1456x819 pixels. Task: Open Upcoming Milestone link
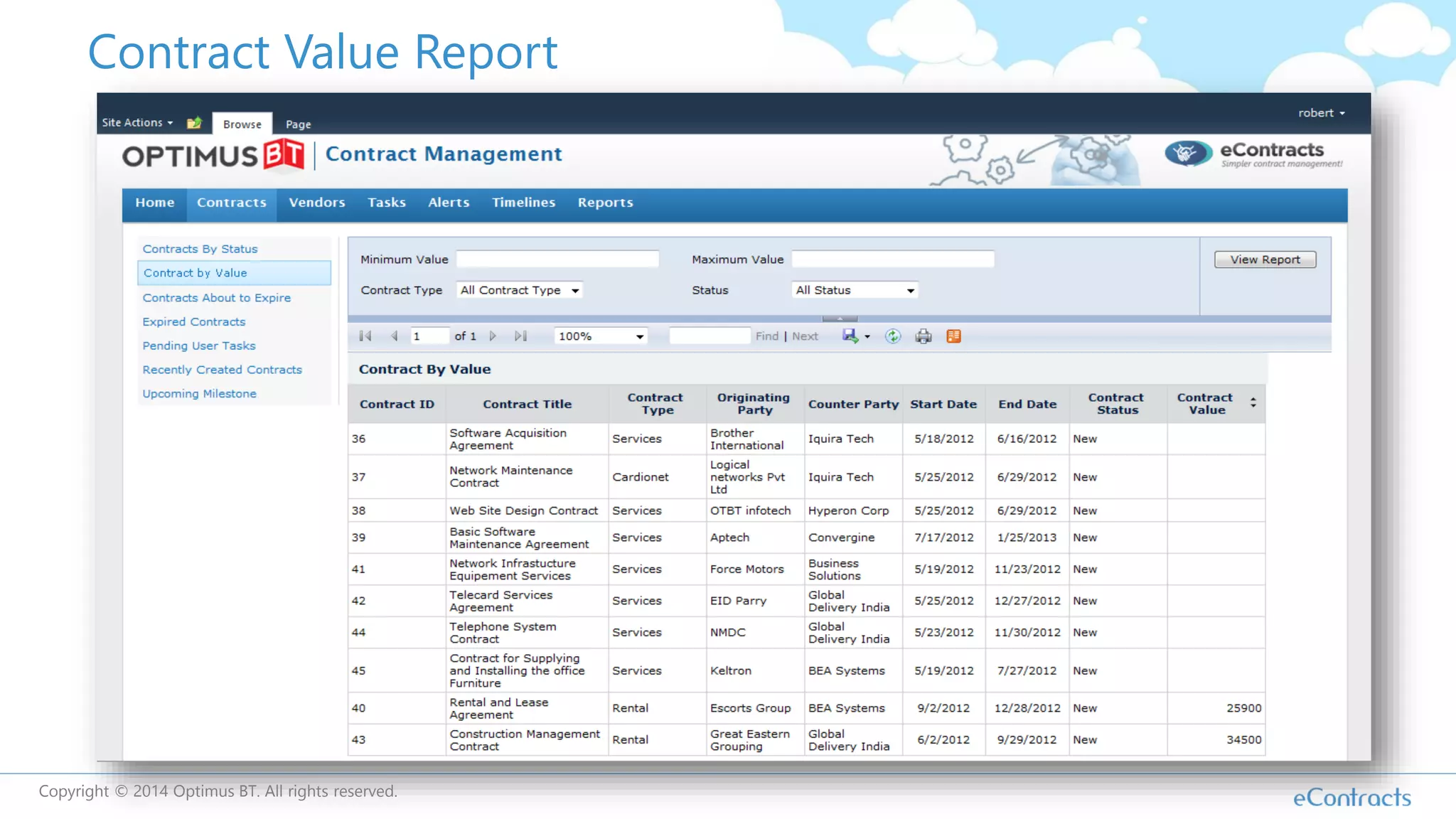[x=199, y=394]
